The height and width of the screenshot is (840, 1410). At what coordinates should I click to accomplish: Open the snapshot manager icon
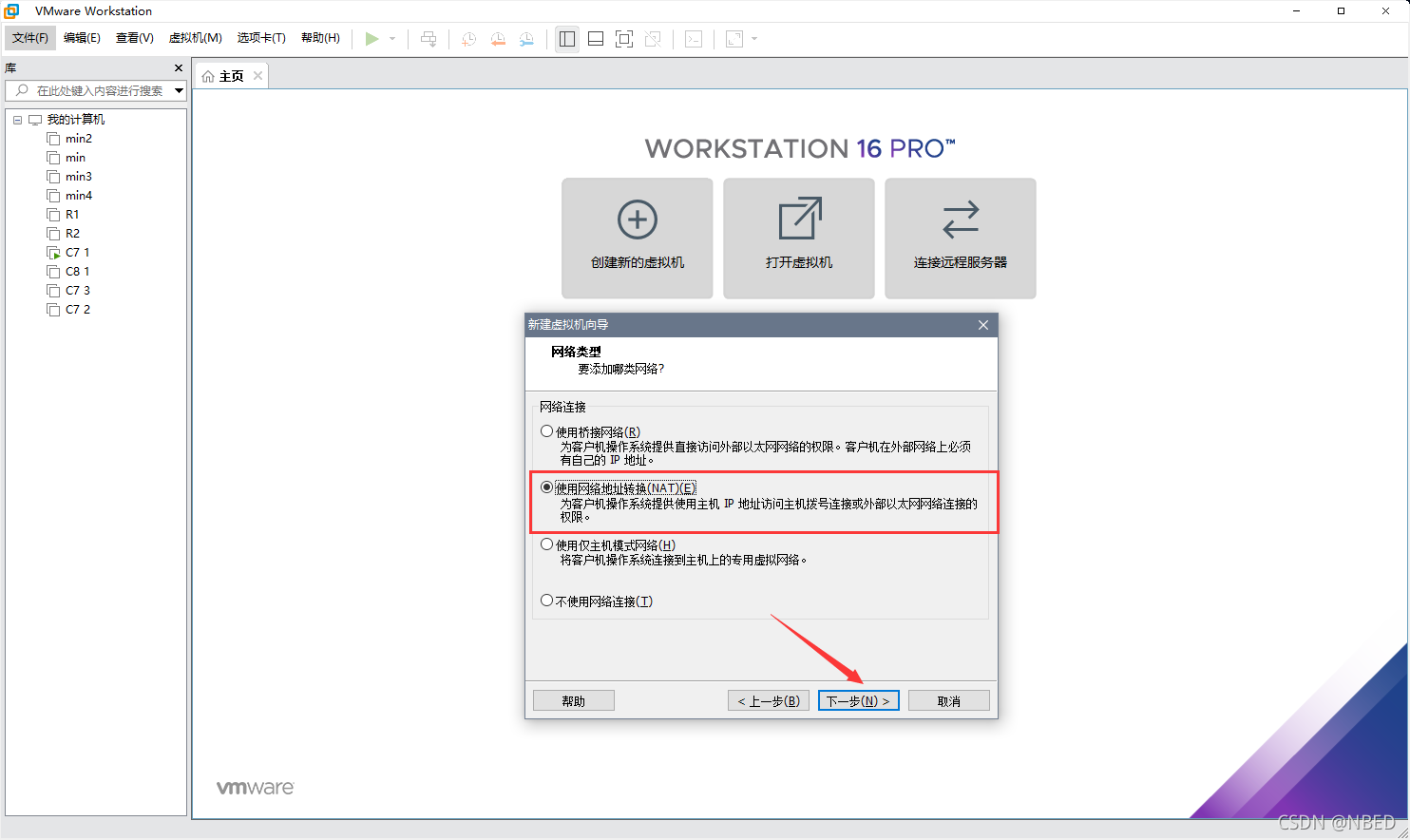[526, 39]
